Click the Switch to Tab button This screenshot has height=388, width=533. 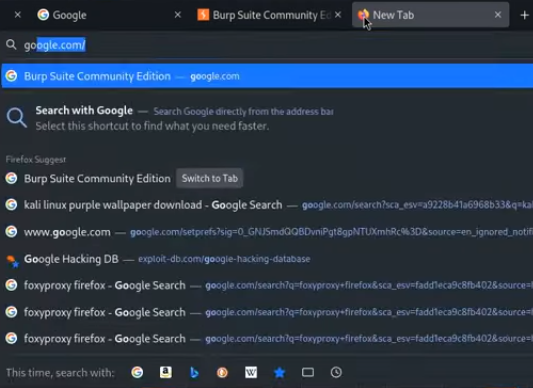pyautogui.click(x=209, y=178)
